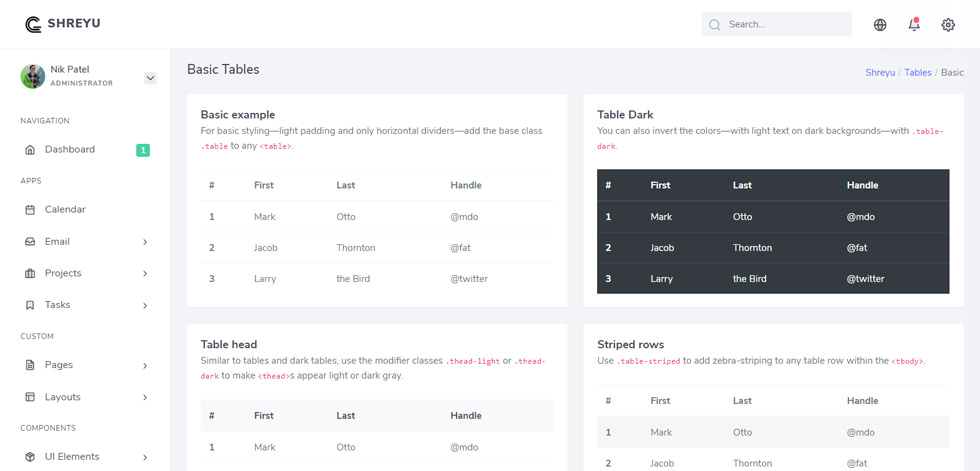This screenshot has height=471, width=980.
Task: Click the search magnifier icon
Action: 714,25
